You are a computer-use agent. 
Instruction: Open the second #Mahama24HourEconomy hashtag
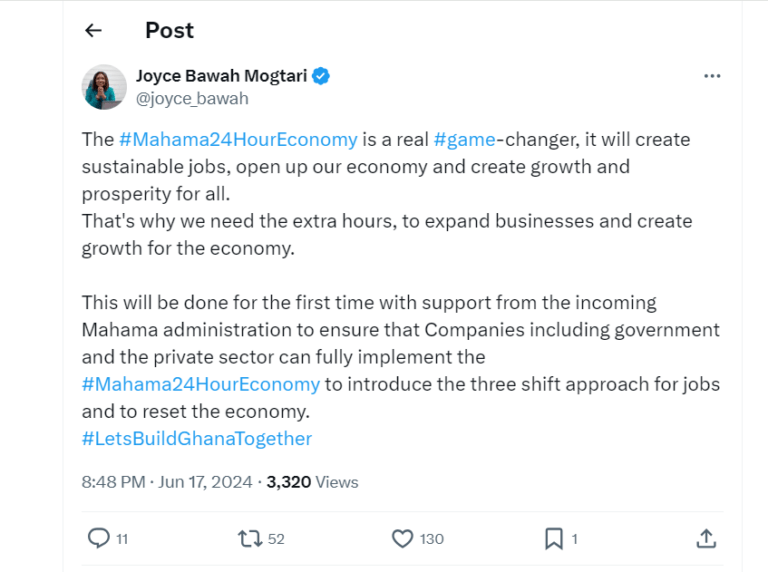point(201,384)
